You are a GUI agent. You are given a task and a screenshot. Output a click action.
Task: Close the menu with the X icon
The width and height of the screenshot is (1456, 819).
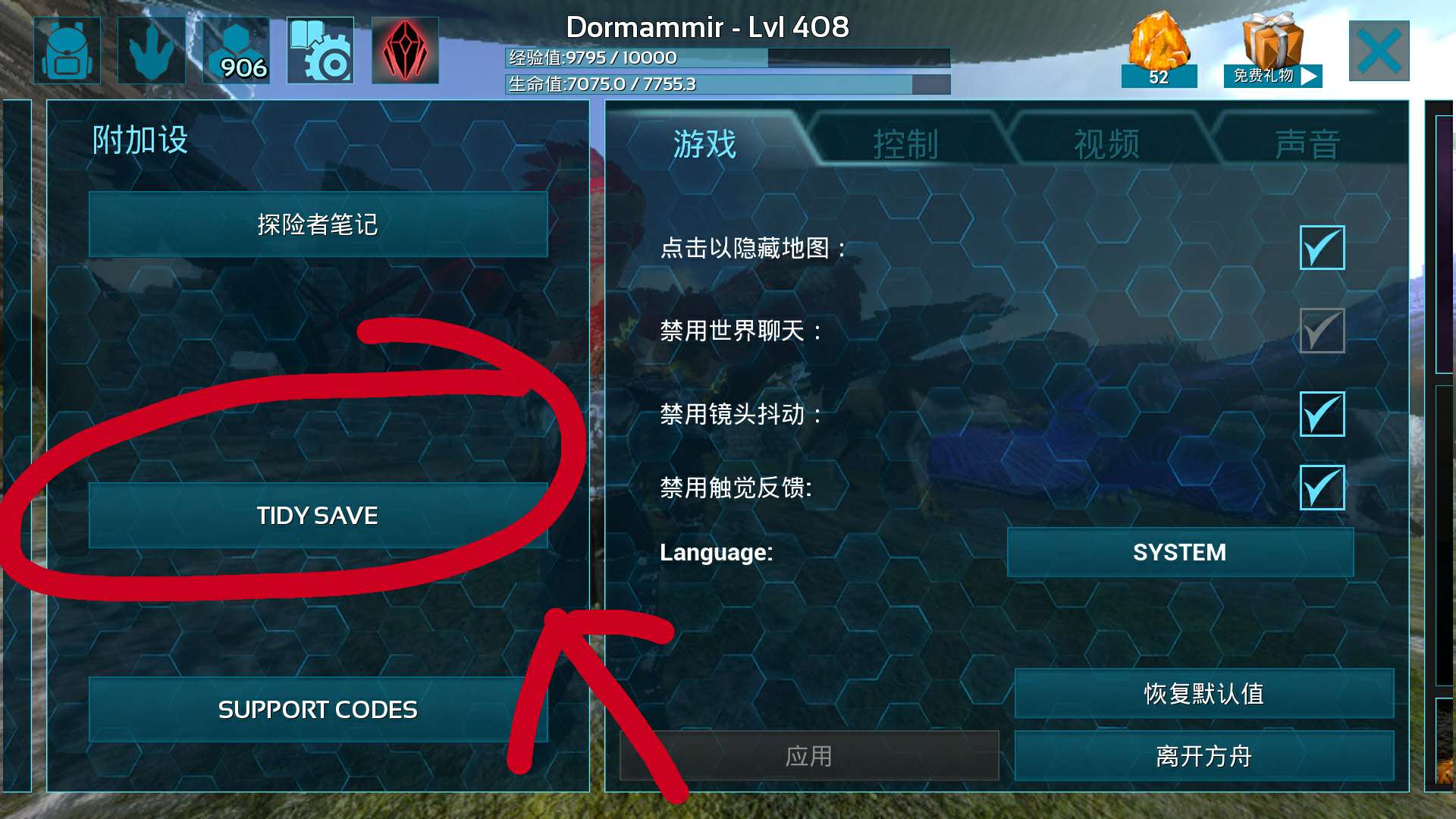(1379, 51)
